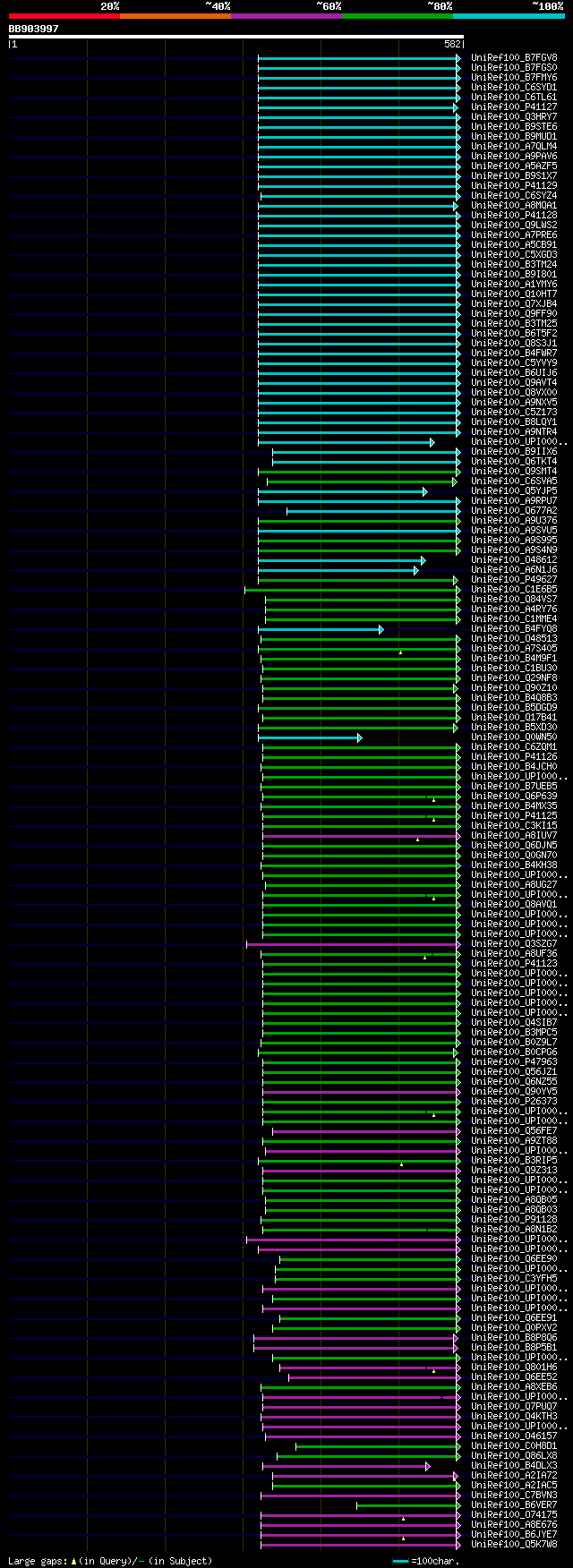Open the UniRef100_O48612 entry
Screen dimensions: 573x1568
(x=514, y=560)
